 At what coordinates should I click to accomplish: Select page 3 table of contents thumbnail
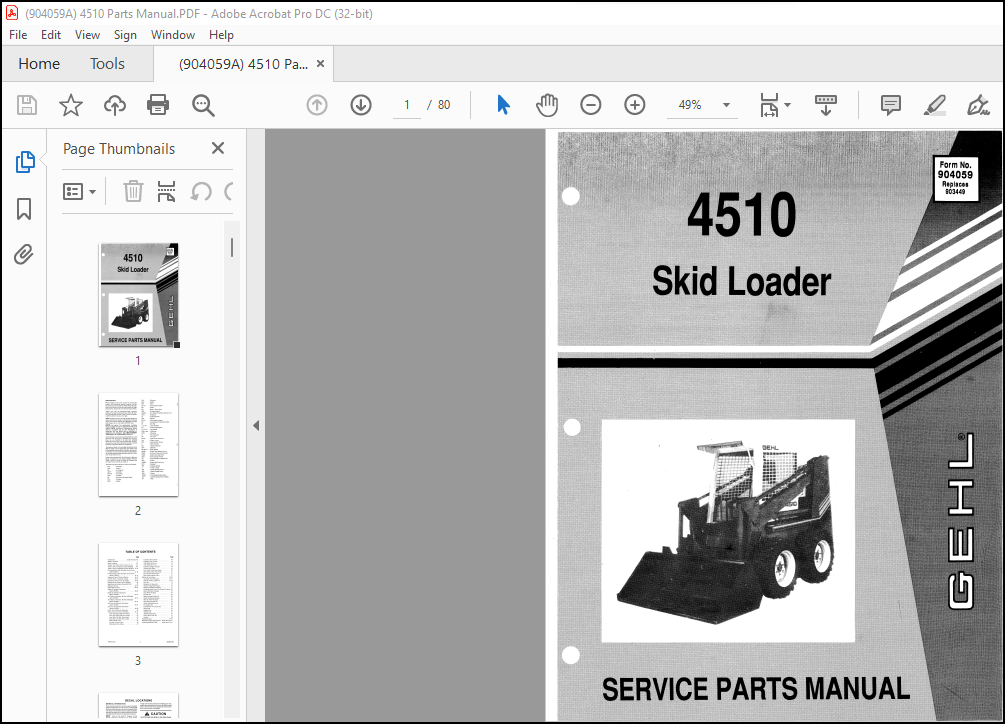pos(138,595)
